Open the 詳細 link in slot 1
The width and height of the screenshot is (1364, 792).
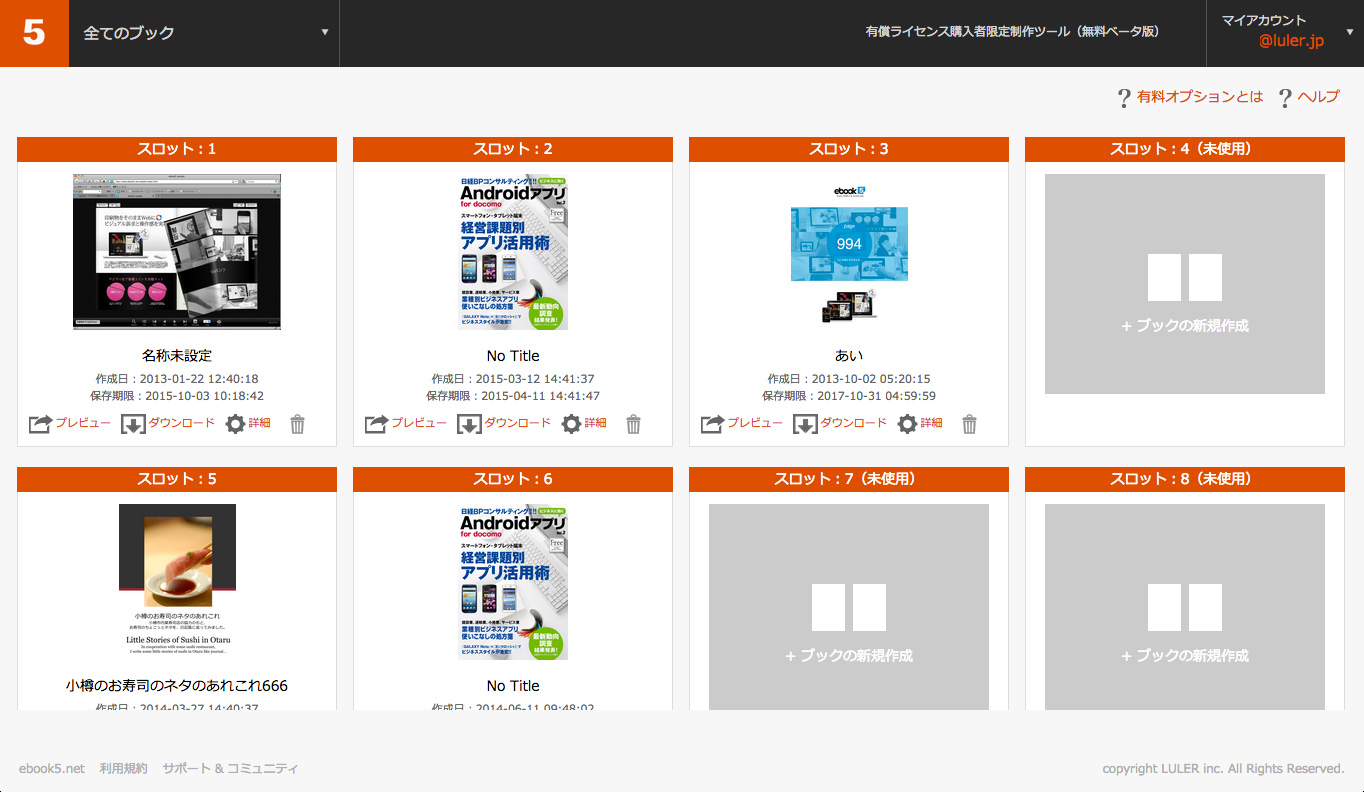click(259, 423)
